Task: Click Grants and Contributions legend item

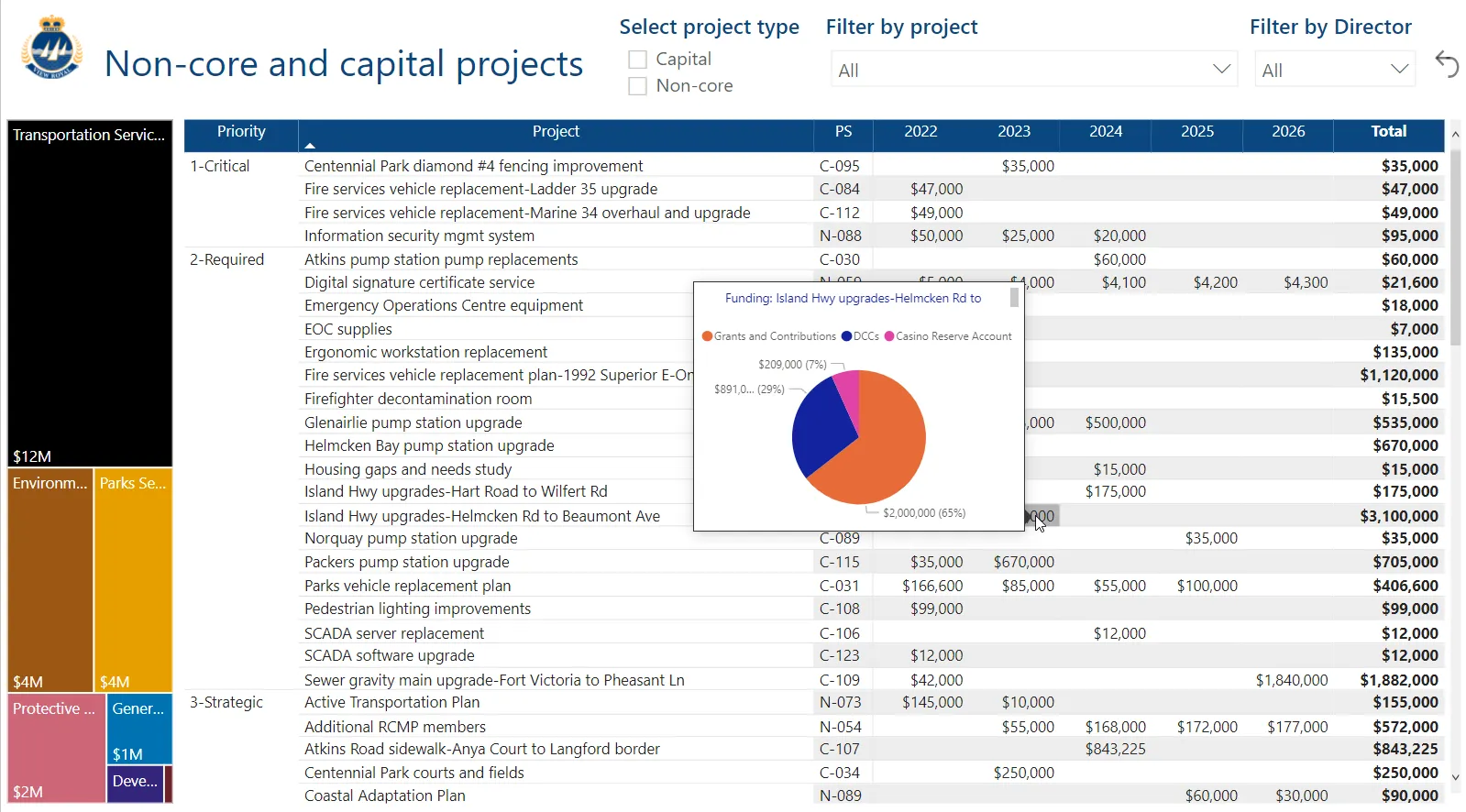Action: click(769, 336)
